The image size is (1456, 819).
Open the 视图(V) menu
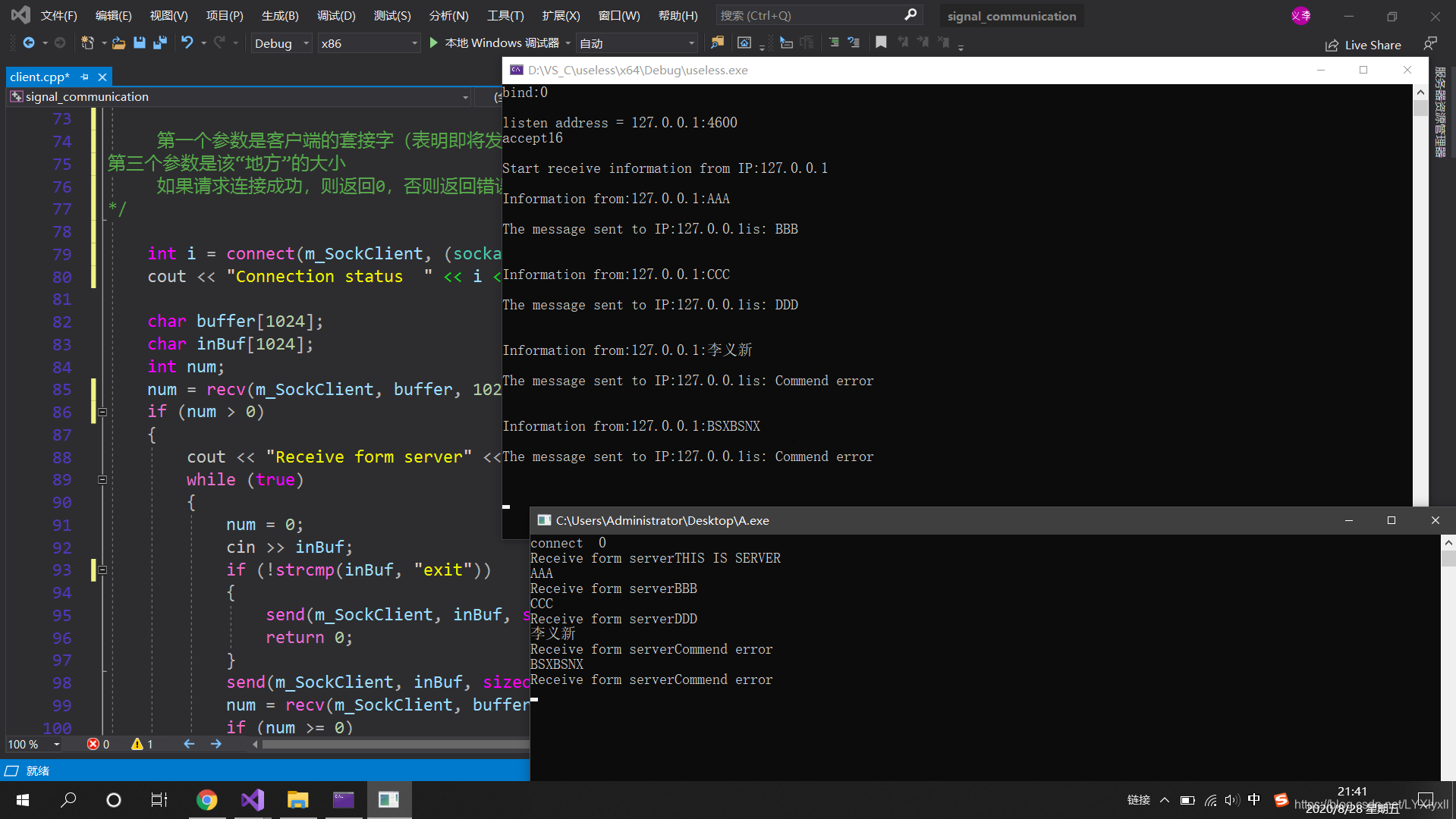(169, 16)
